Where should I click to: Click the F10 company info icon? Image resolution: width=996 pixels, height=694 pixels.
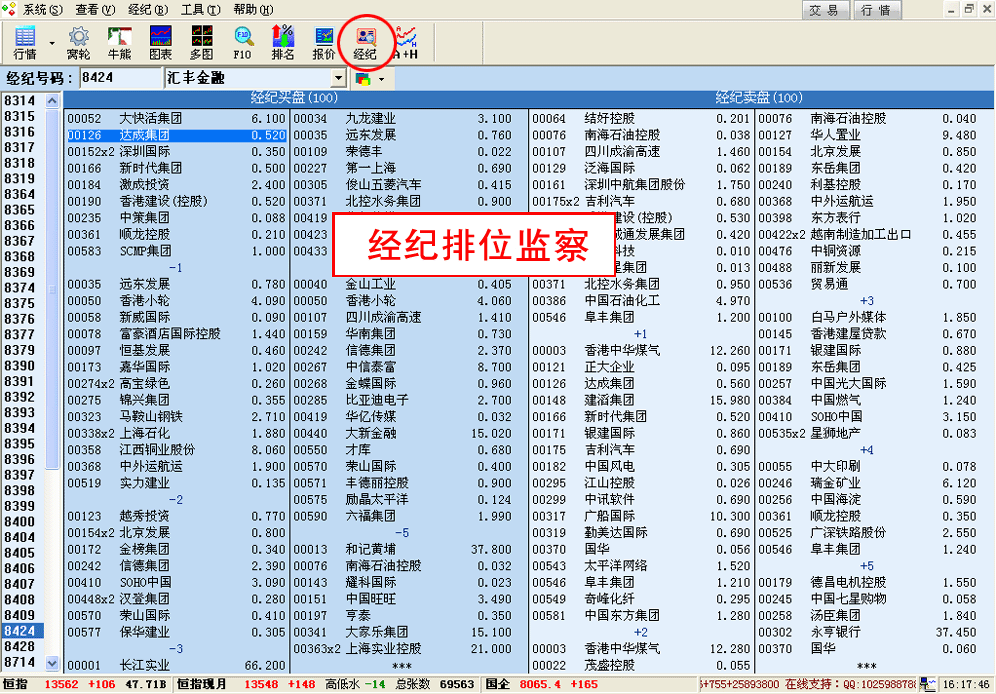(x=242, y=42)
